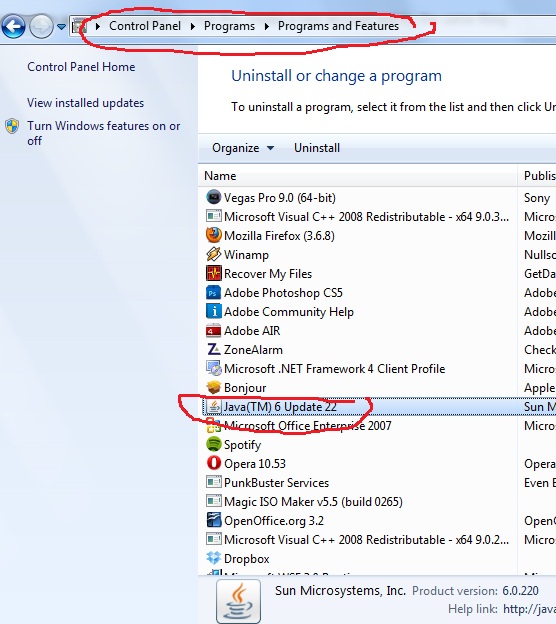Open the recent pages dropdown arrow
This screenshot has height=624, width=556.
coord(61,27)
